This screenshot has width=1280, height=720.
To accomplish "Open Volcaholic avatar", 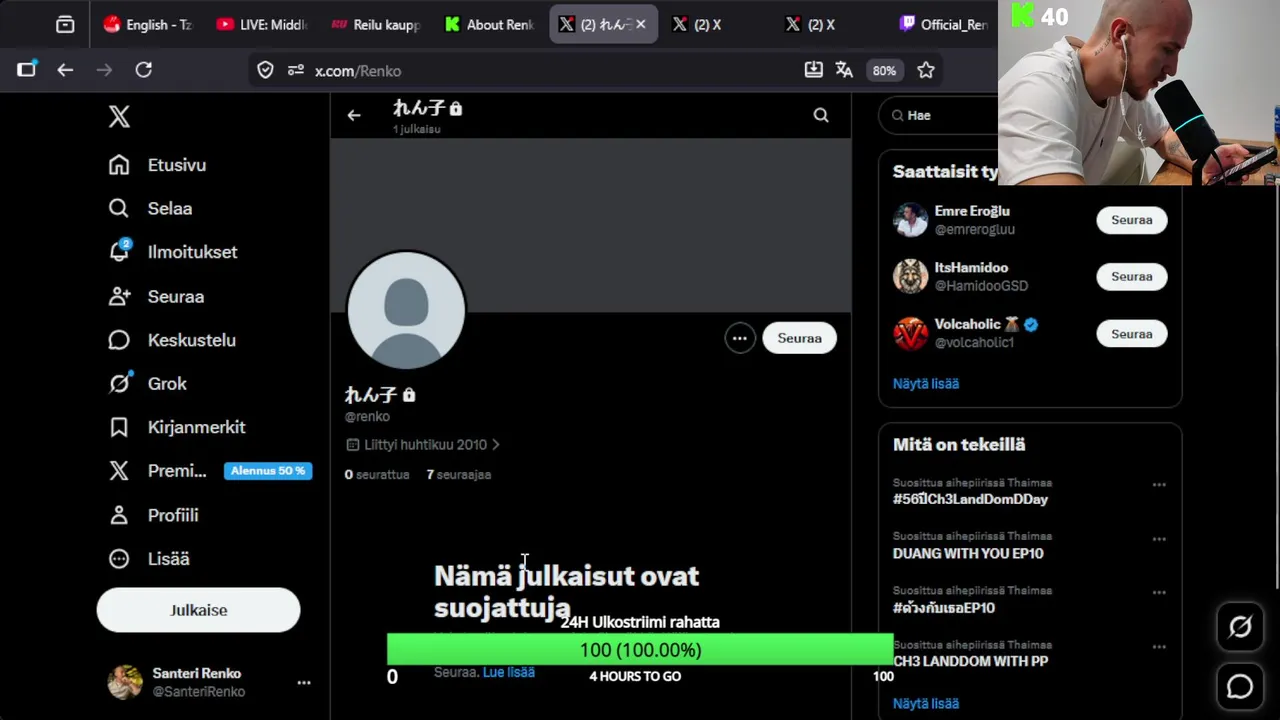I will (x=910, y=334).
